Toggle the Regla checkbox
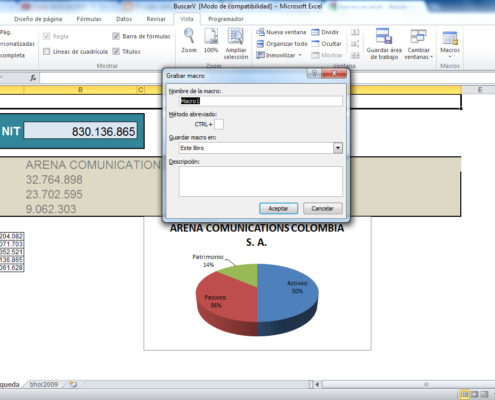495x400 pixels. click(47, 36)
